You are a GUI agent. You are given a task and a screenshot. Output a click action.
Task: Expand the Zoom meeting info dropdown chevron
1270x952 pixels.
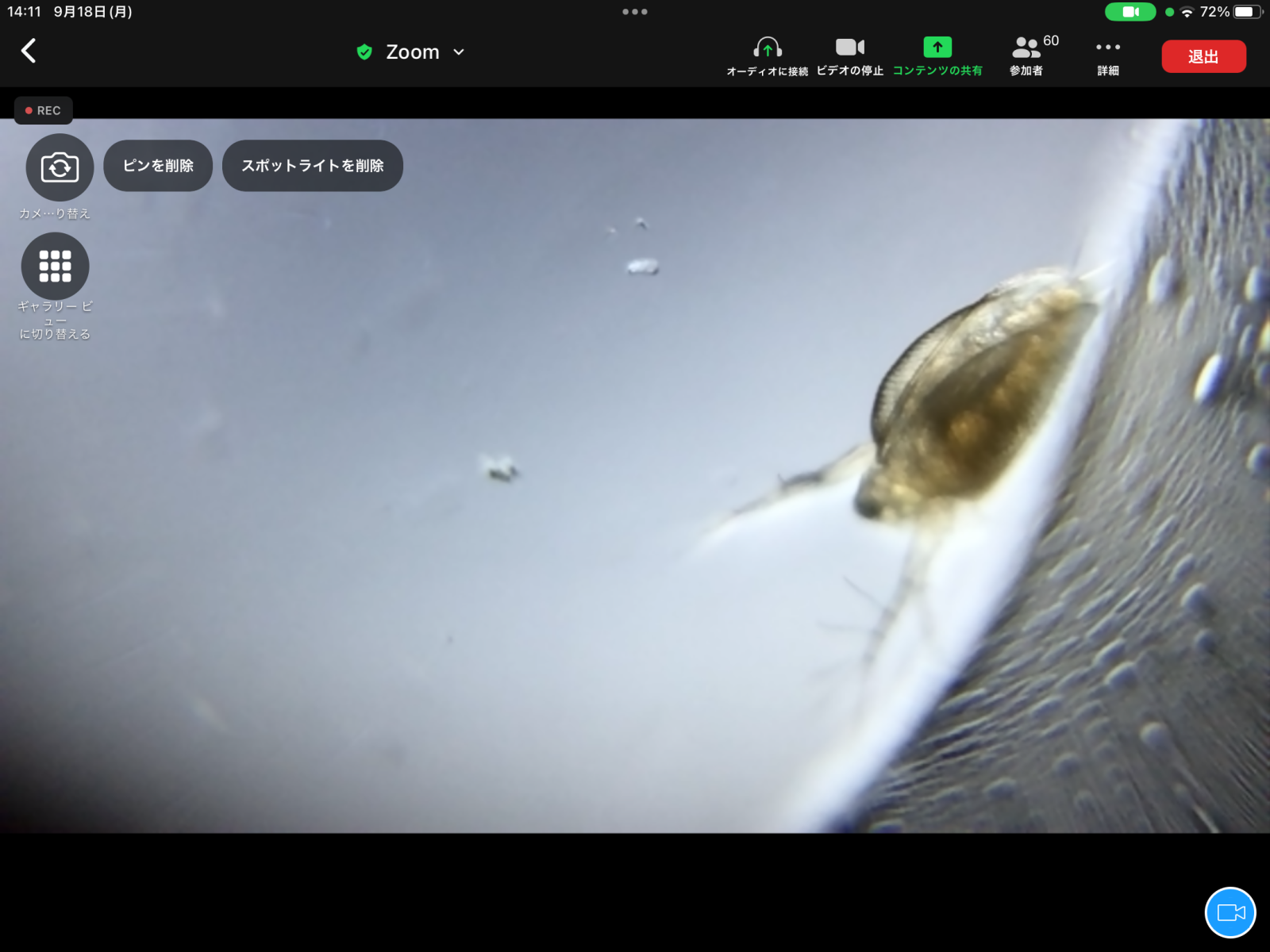[x=459, y=52]
